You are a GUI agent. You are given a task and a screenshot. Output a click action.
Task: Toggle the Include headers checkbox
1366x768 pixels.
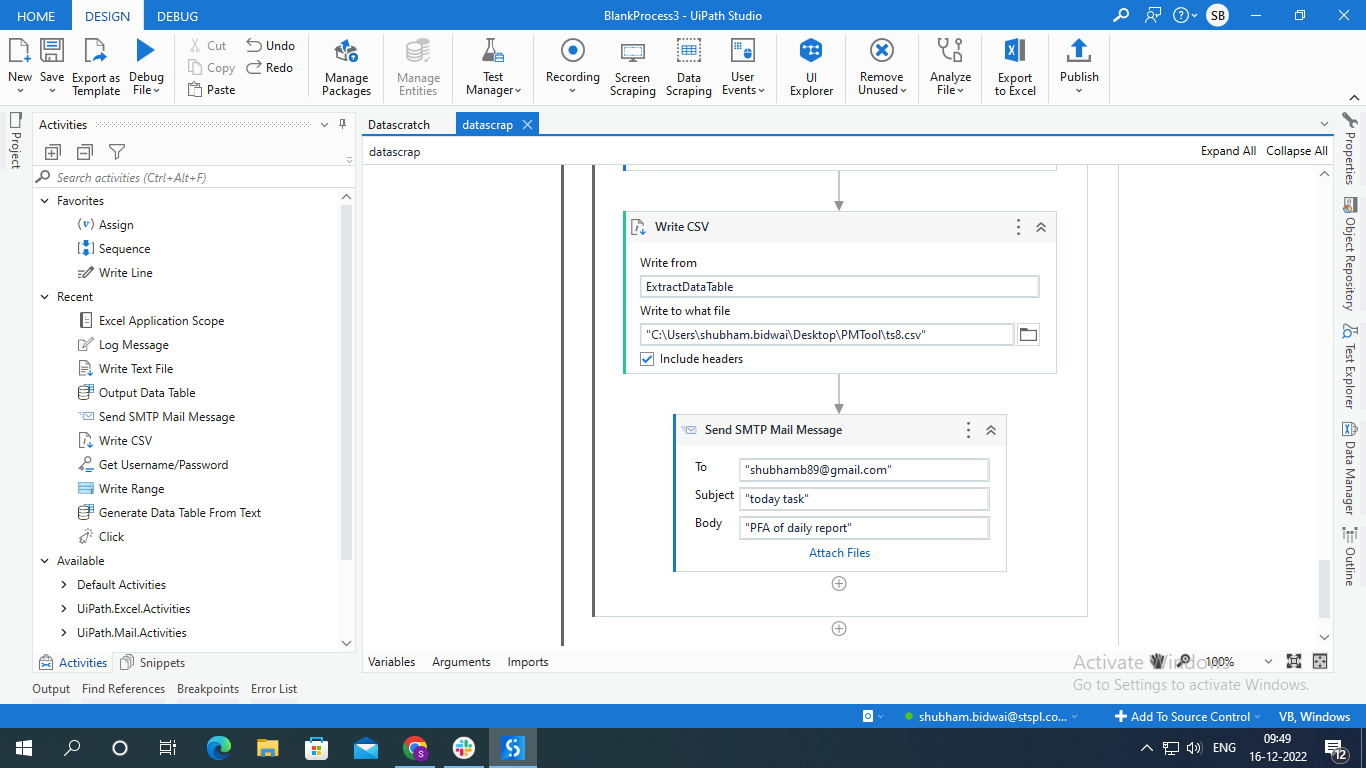[647, 359]
